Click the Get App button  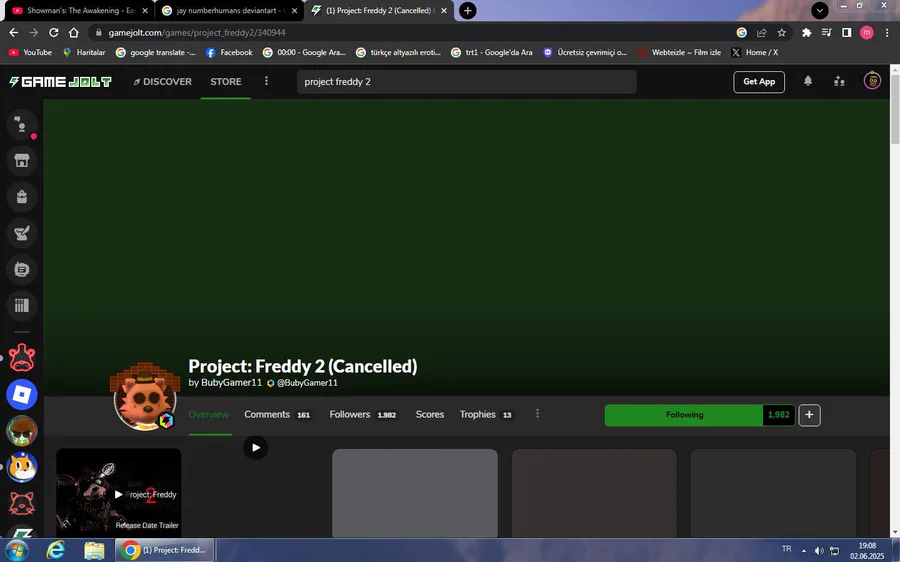(759, 82)
